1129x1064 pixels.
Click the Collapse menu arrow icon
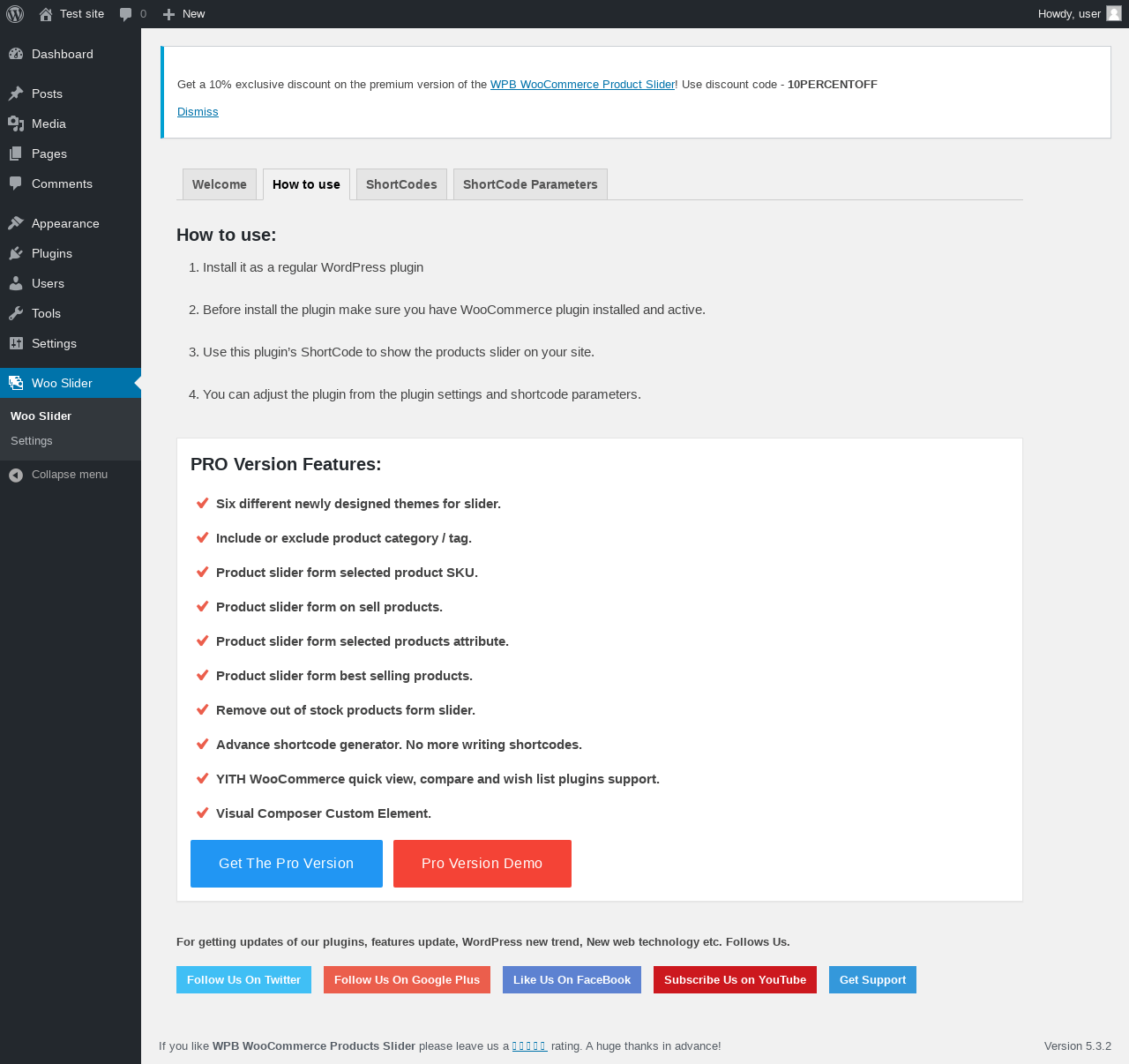coord(16,475)
